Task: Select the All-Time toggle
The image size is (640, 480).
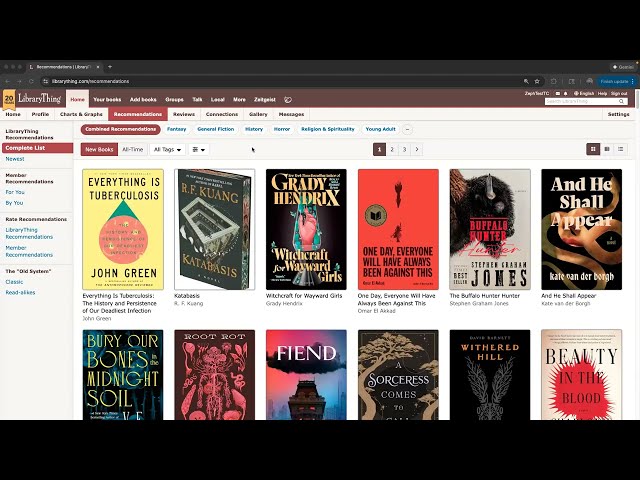Action: [133, 150]
